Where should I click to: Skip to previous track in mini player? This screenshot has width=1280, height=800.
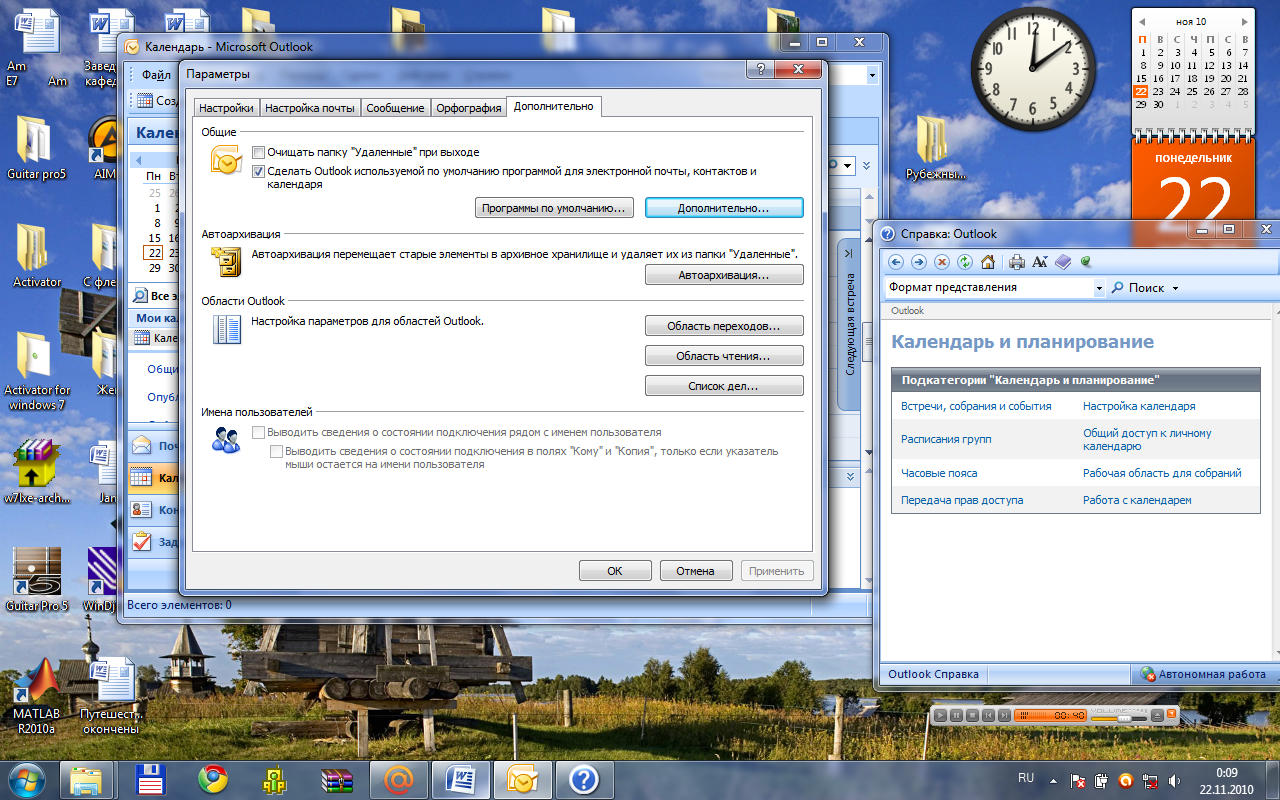(988, 715)
